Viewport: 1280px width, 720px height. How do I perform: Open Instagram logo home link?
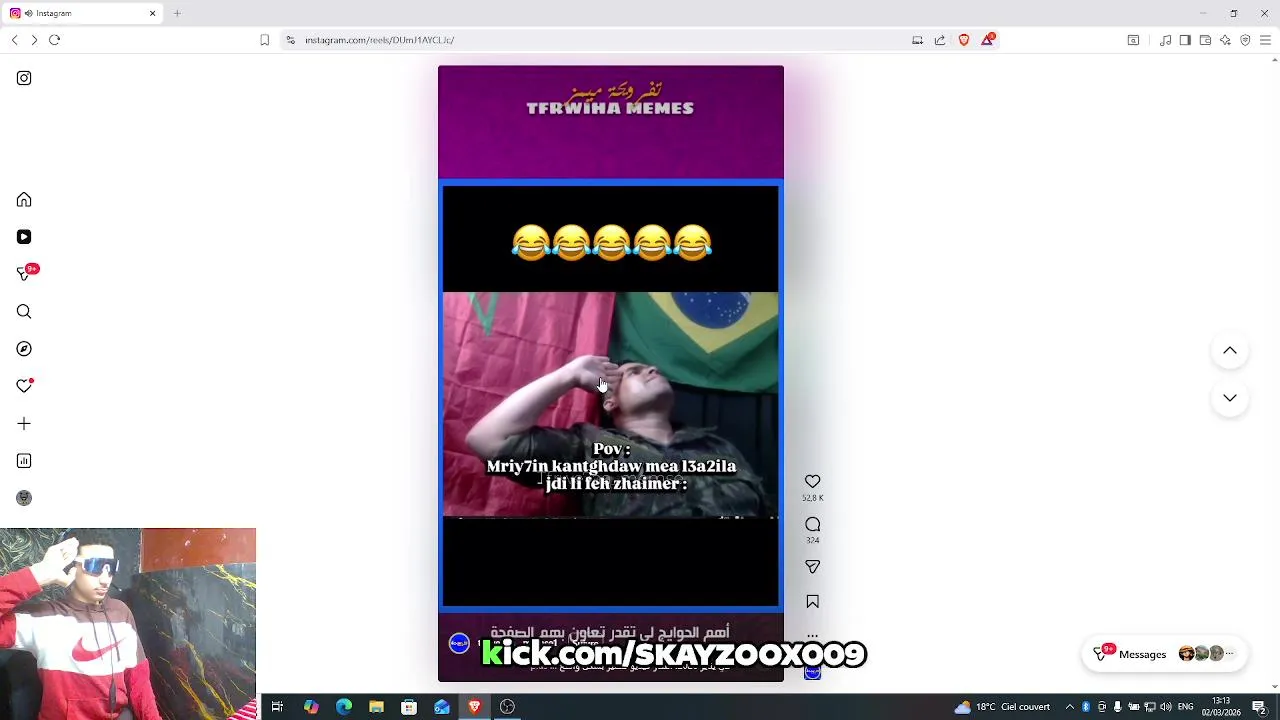[x=24, y=78]
